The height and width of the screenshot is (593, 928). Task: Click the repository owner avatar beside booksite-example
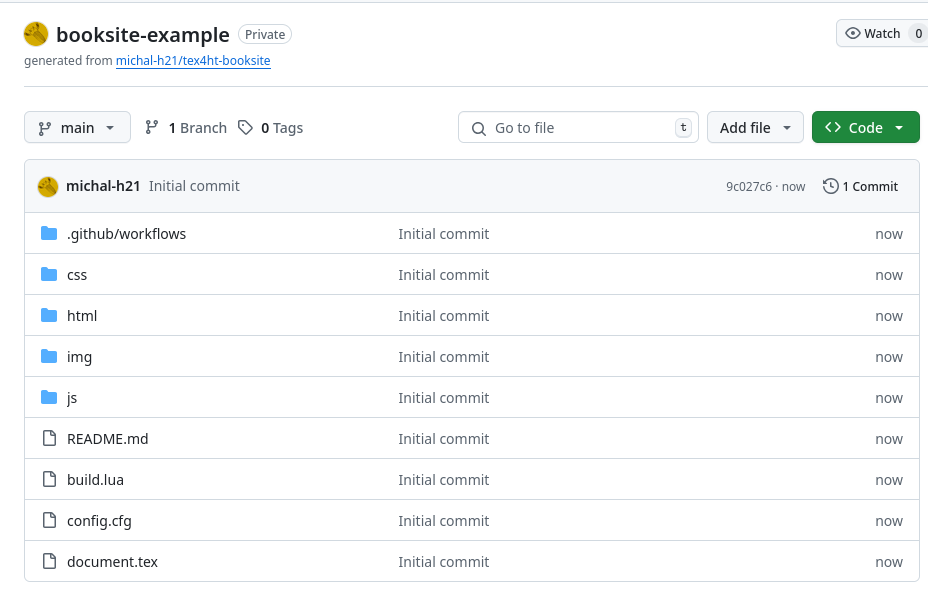click(36, 34)
